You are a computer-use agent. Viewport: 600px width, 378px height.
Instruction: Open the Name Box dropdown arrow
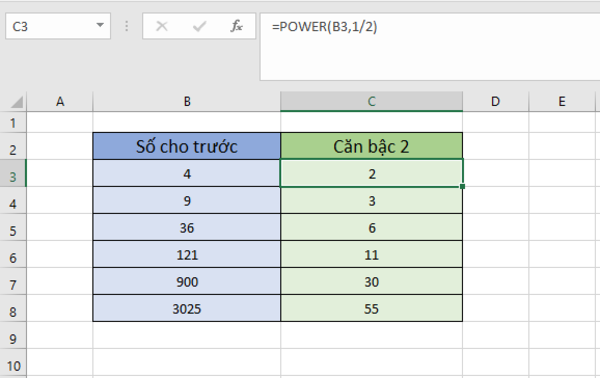coord(100,25)
